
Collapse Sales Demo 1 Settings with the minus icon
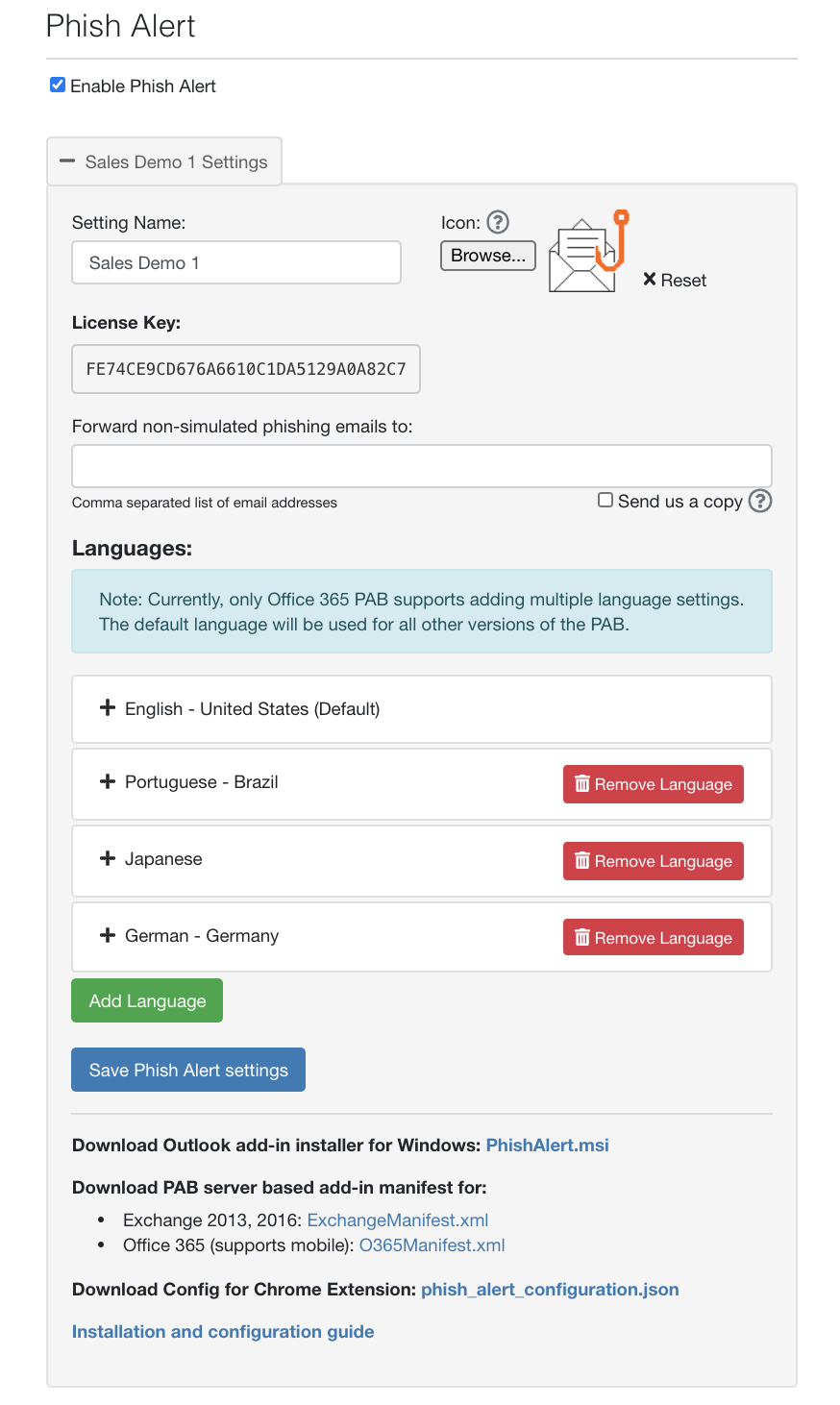[x=66, y=161]
